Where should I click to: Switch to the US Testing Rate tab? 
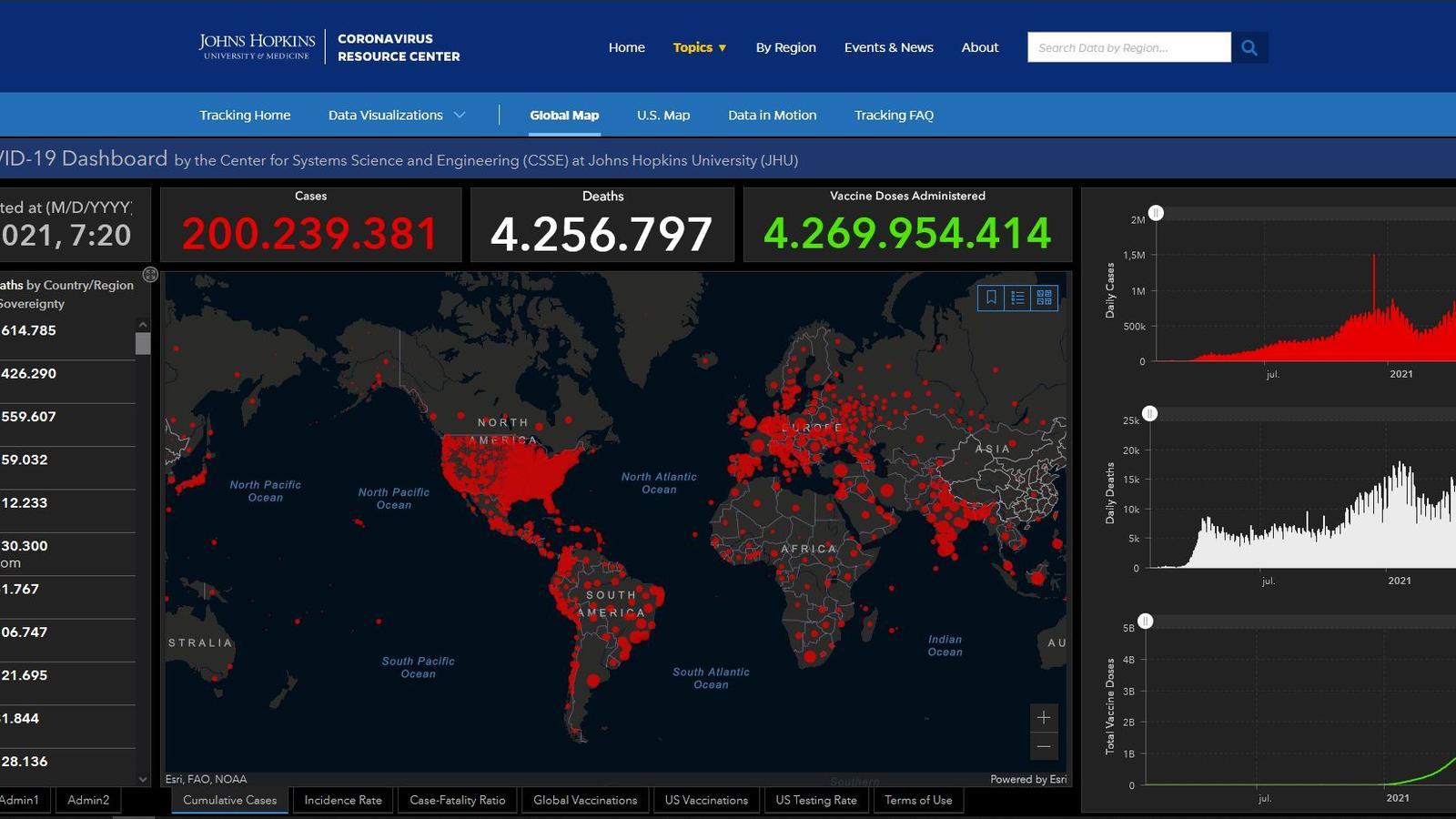pyautogui.click(x=816, y=800)
